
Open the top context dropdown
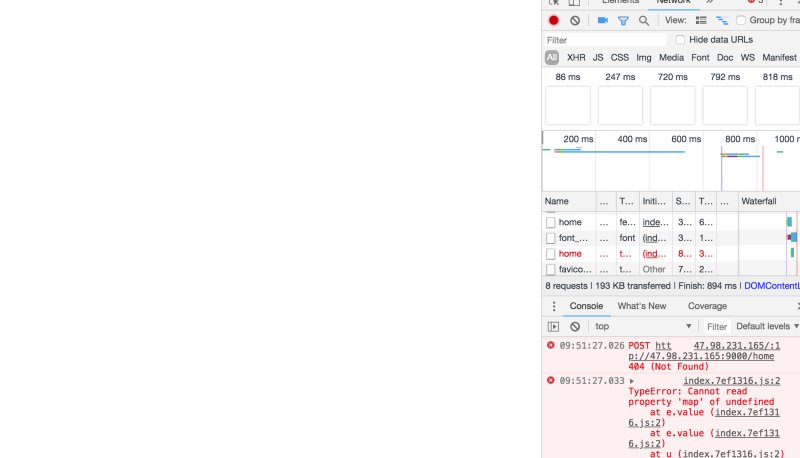click(x=643, y=326)
